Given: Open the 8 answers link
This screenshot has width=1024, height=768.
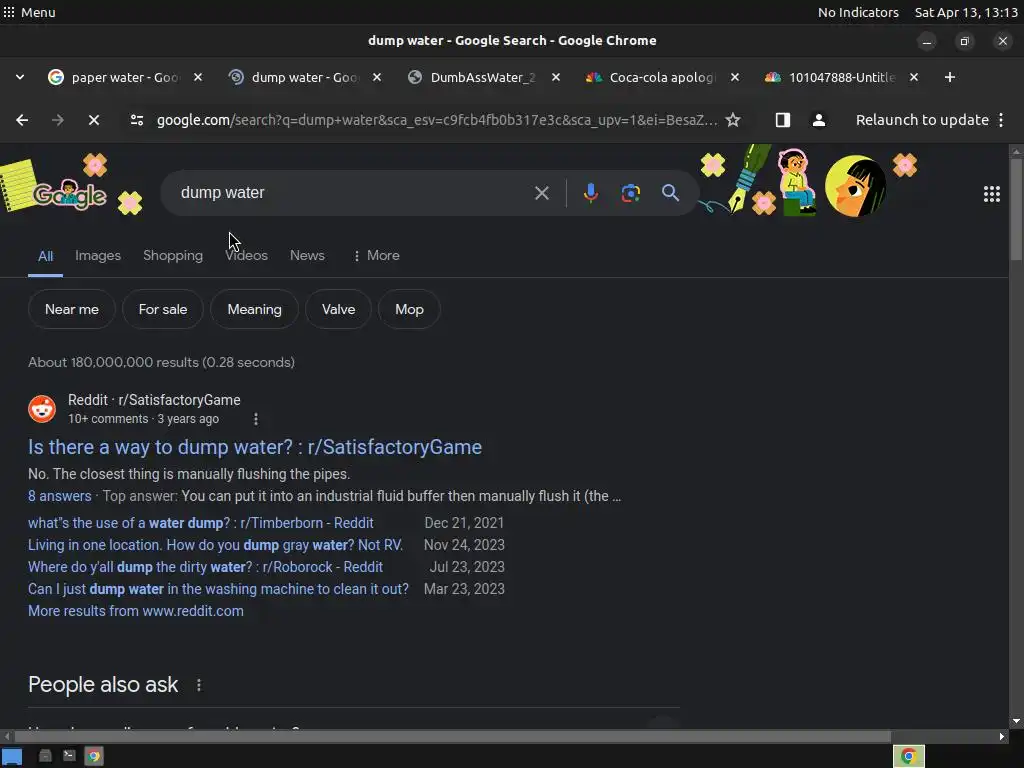Looking at the screenshot, I should 59,496.
